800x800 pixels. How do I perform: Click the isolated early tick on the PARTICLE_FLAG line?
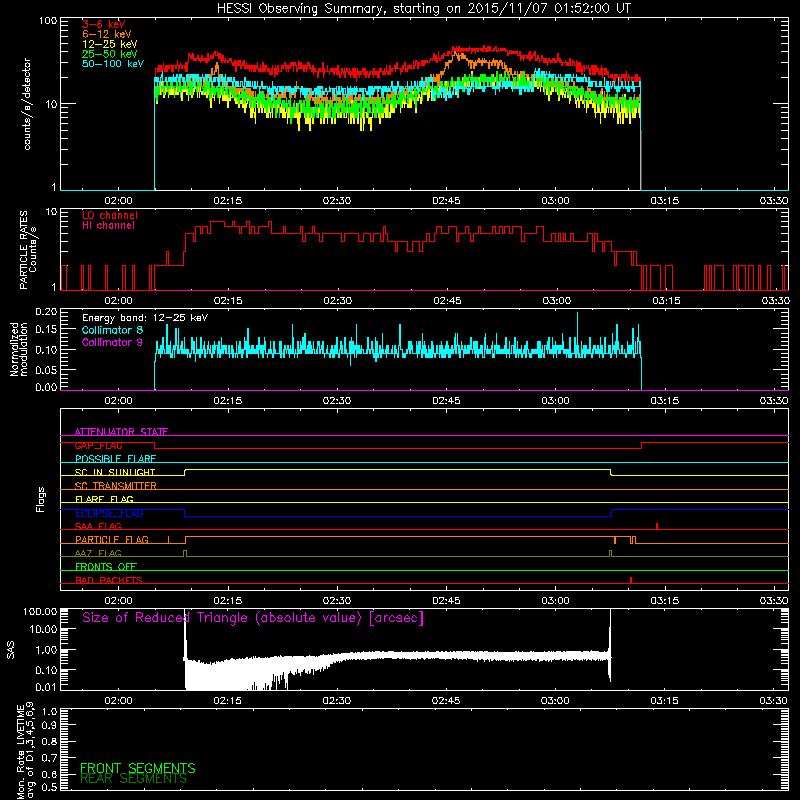coord(168,540)
